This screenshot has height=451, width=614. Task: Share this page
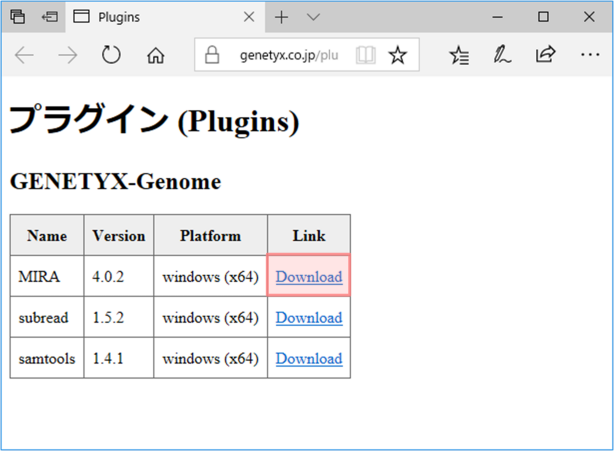coord(545,54)
